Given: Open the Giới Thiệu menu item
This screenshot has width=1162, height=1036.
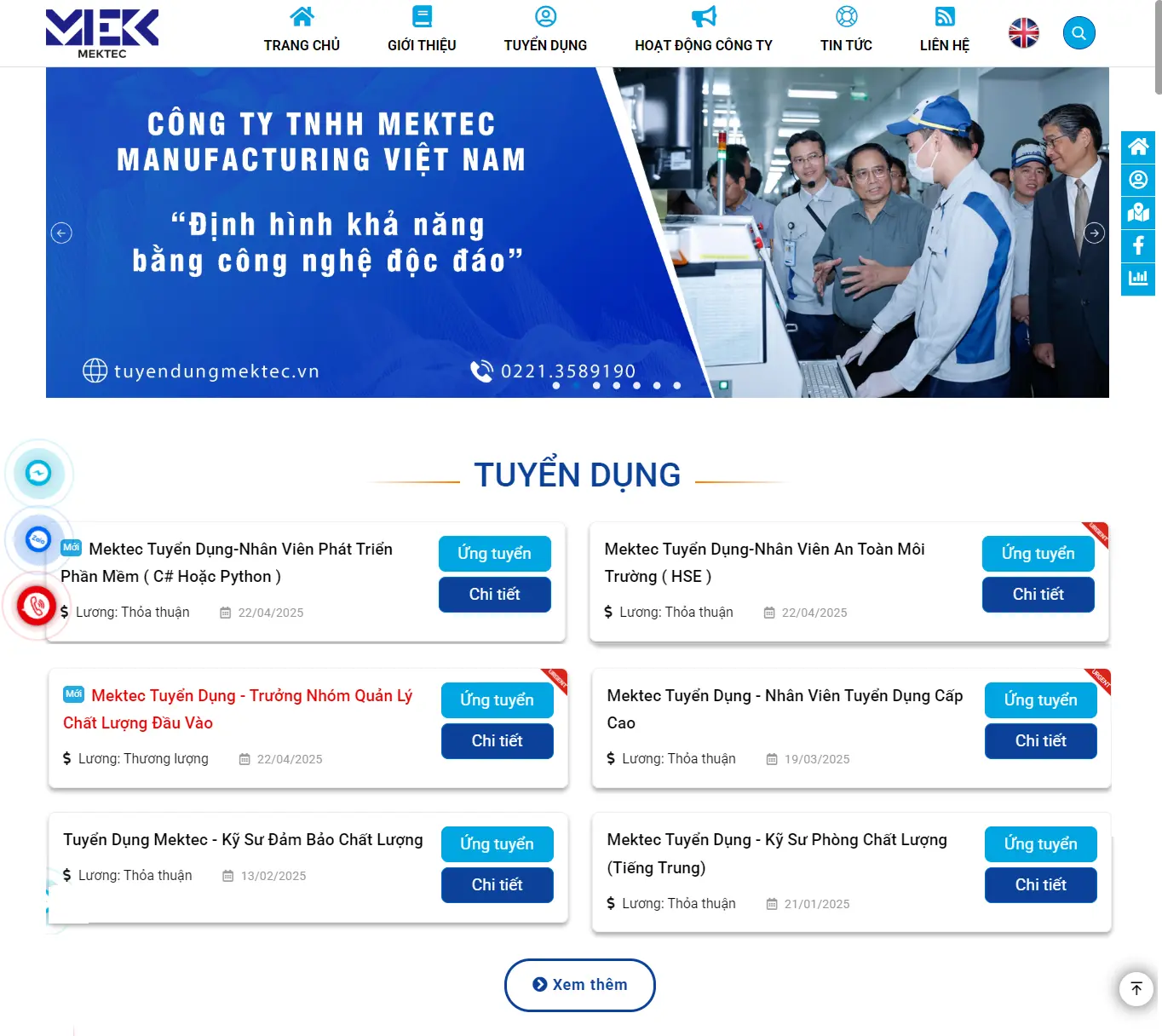Looking at the screenshot, I should (x=422, y=45).
